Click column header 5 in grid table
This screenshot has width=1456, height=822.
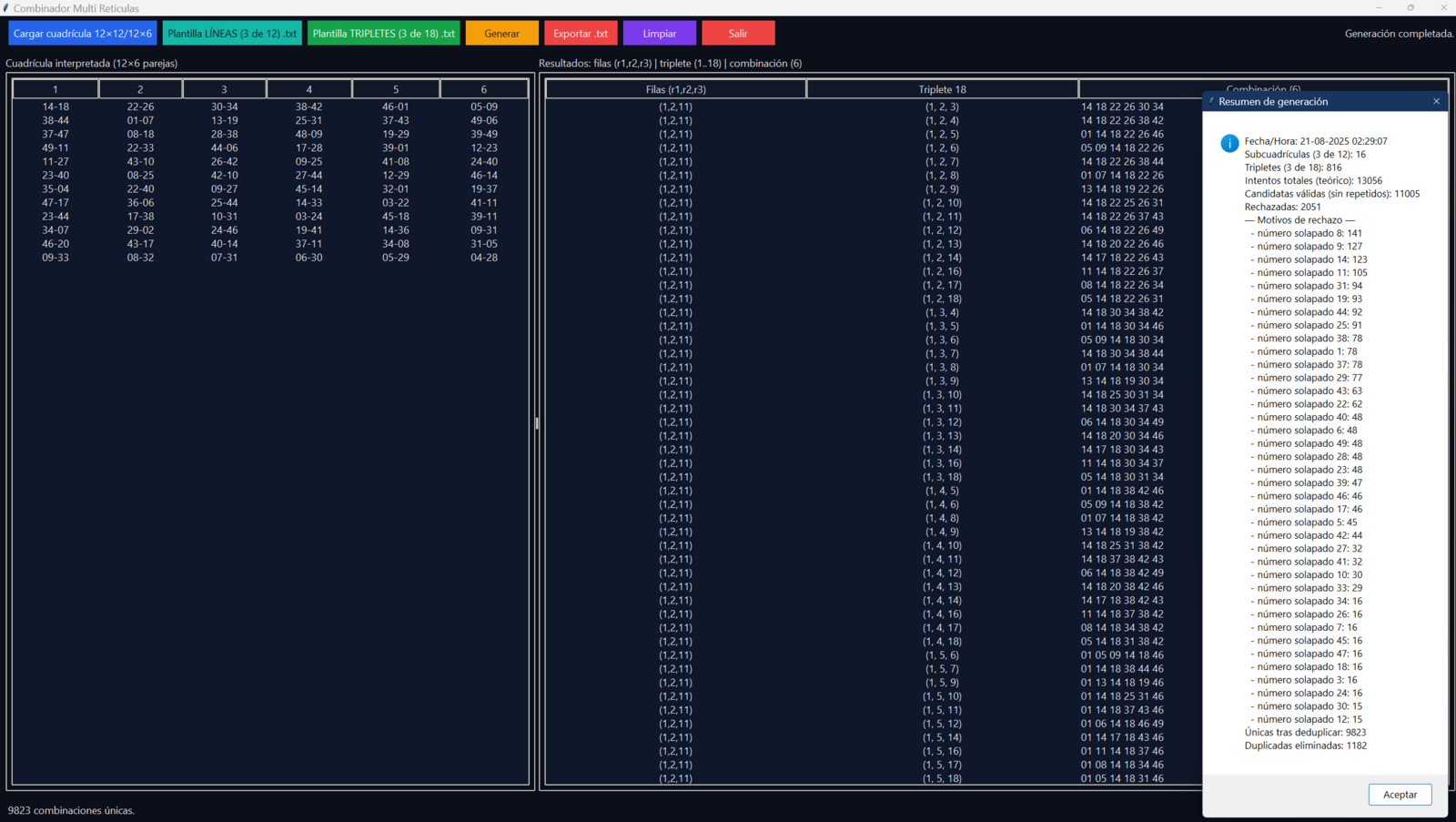396,89
